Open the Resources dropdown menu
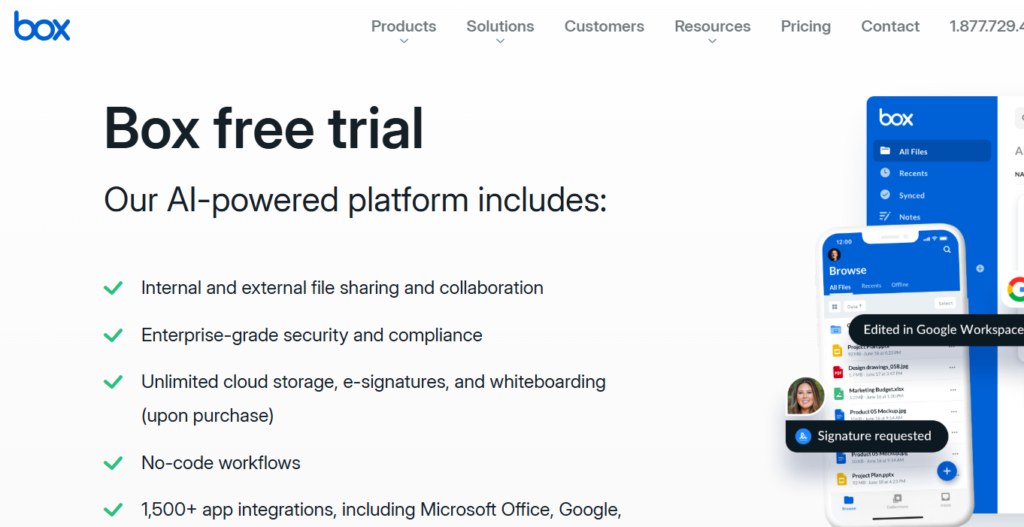The width and height of the screenshot is (1024, 527). coord(712,27)
